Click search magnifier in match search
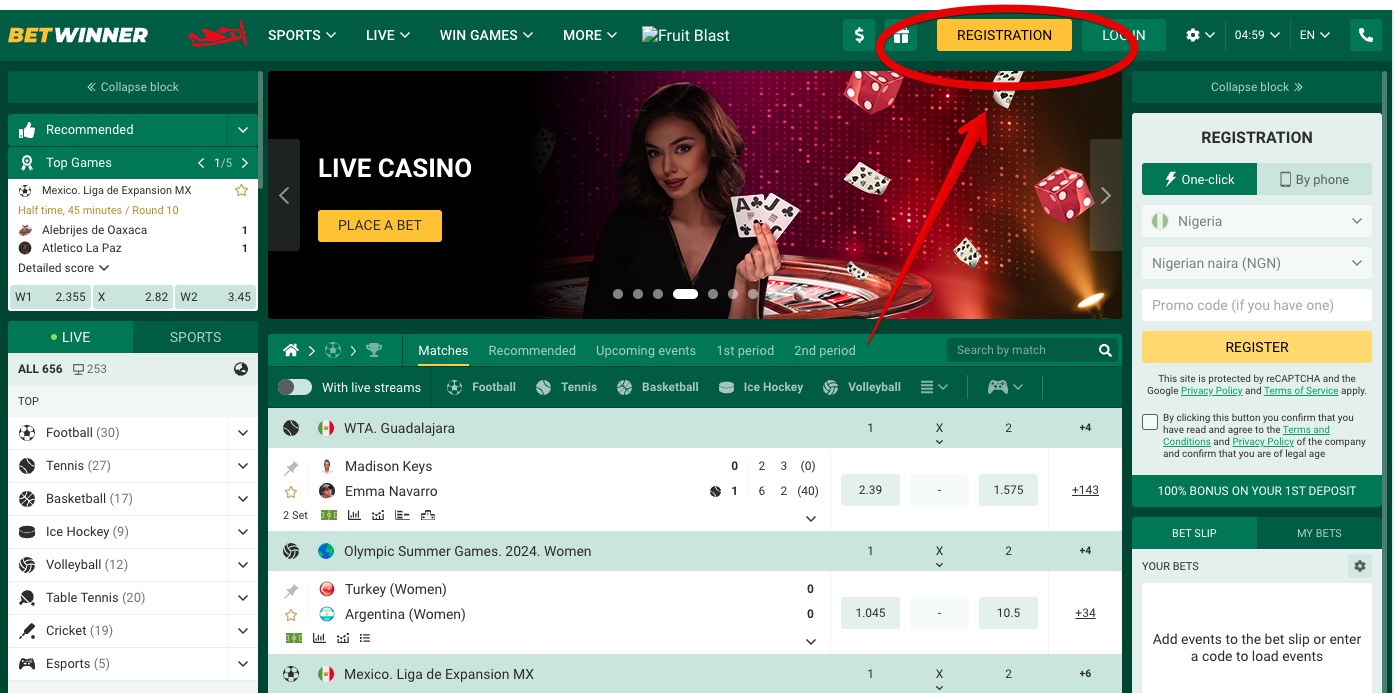1395x693 pixels. click(1105, 350)
